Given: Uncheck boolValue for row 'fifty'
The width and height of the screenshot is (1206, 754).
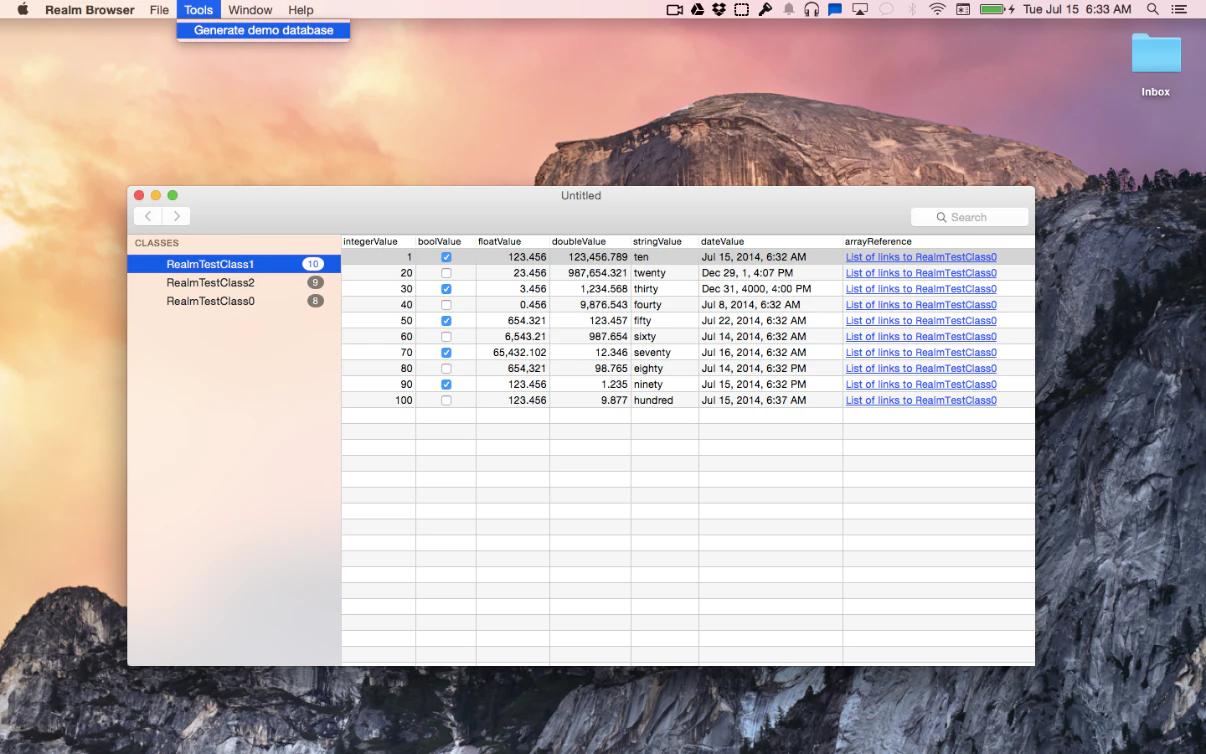Looking at the screenshot, I should click(x=446, y=321).
